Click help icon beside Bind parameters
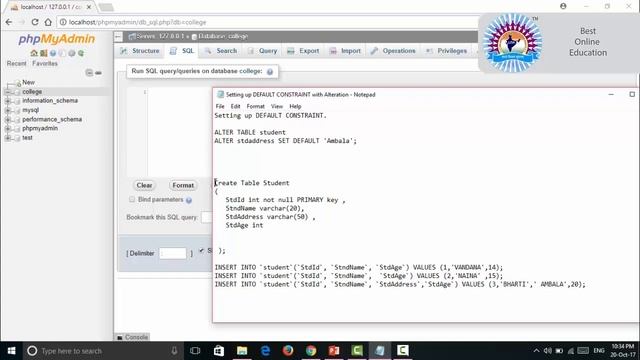The height and width of the screenshot is (360, 640). click(189, 200)
